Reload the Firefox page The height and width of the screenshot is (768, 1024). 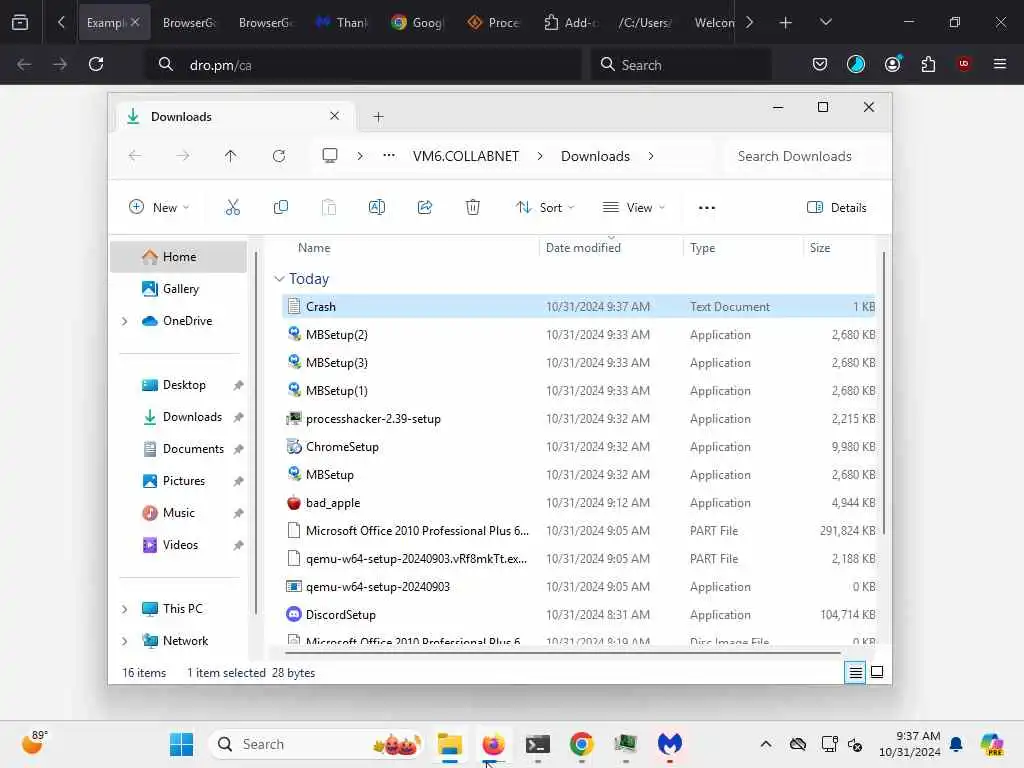pyautogui.click(x=96, y=64)
